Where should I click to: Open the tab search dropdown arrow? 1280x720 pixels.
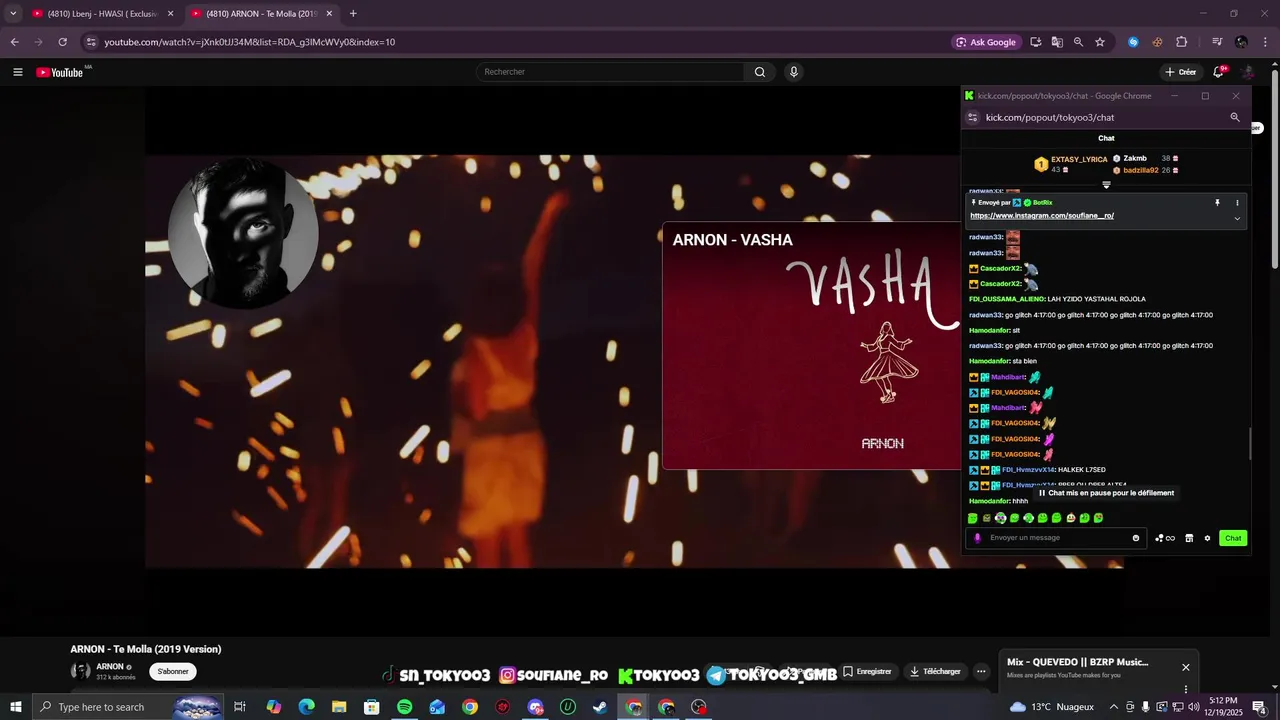[13, 14]
